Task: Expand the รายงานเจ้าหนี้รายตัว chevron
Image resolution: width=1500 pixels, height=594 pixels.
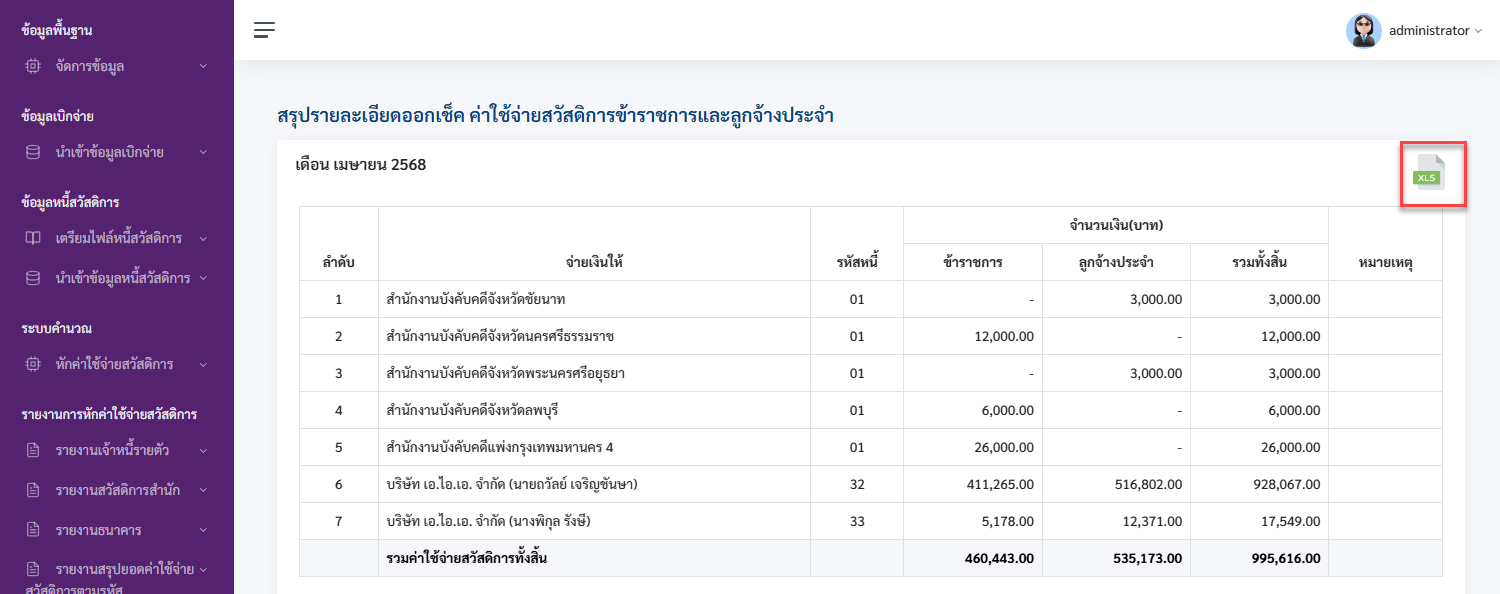Action: tap(203, 450)
